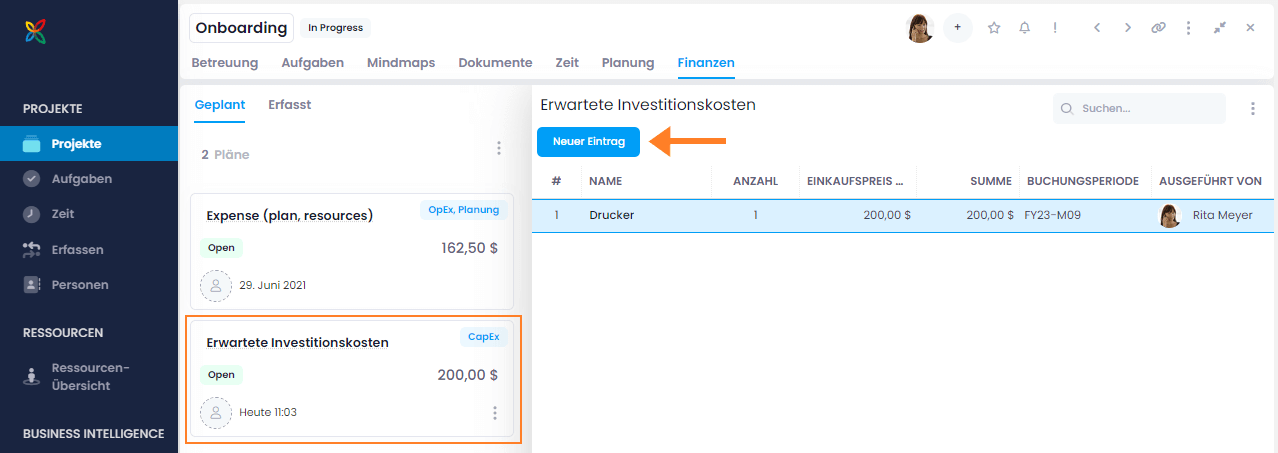Open plans list options menu

[499, 148]
